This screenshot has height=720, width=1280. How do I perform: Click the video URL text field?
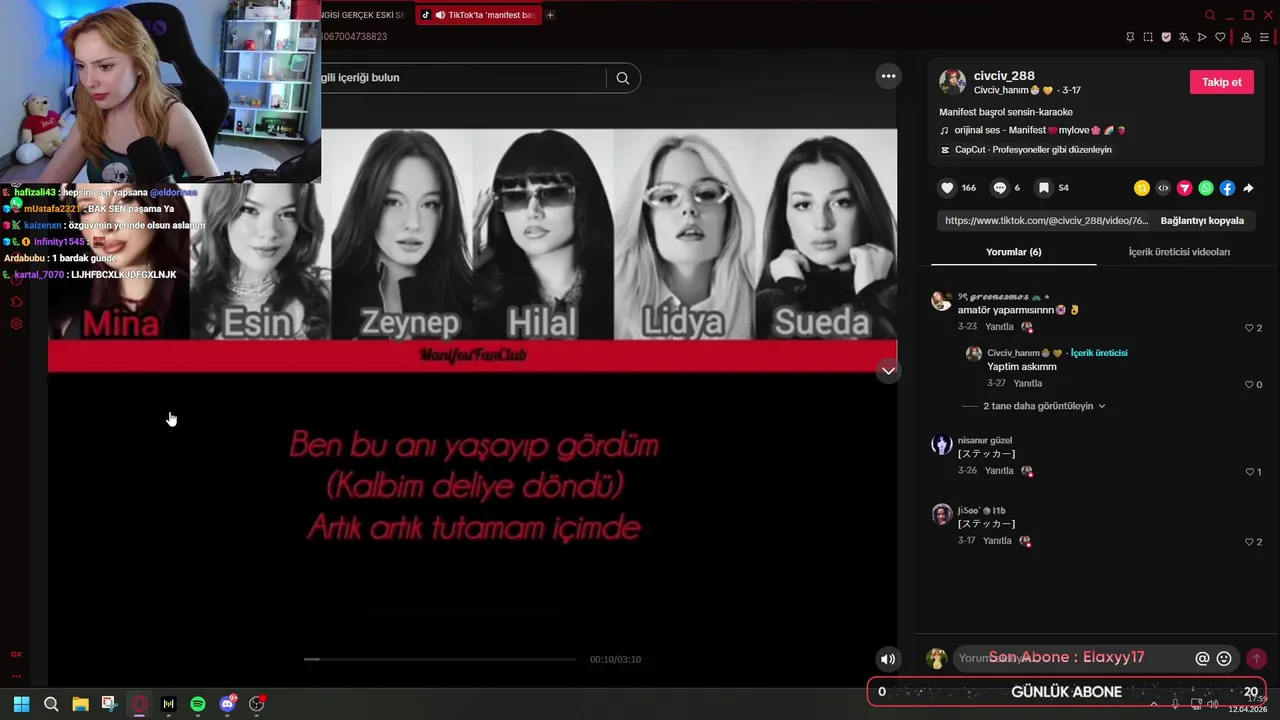pos(1046,221)
